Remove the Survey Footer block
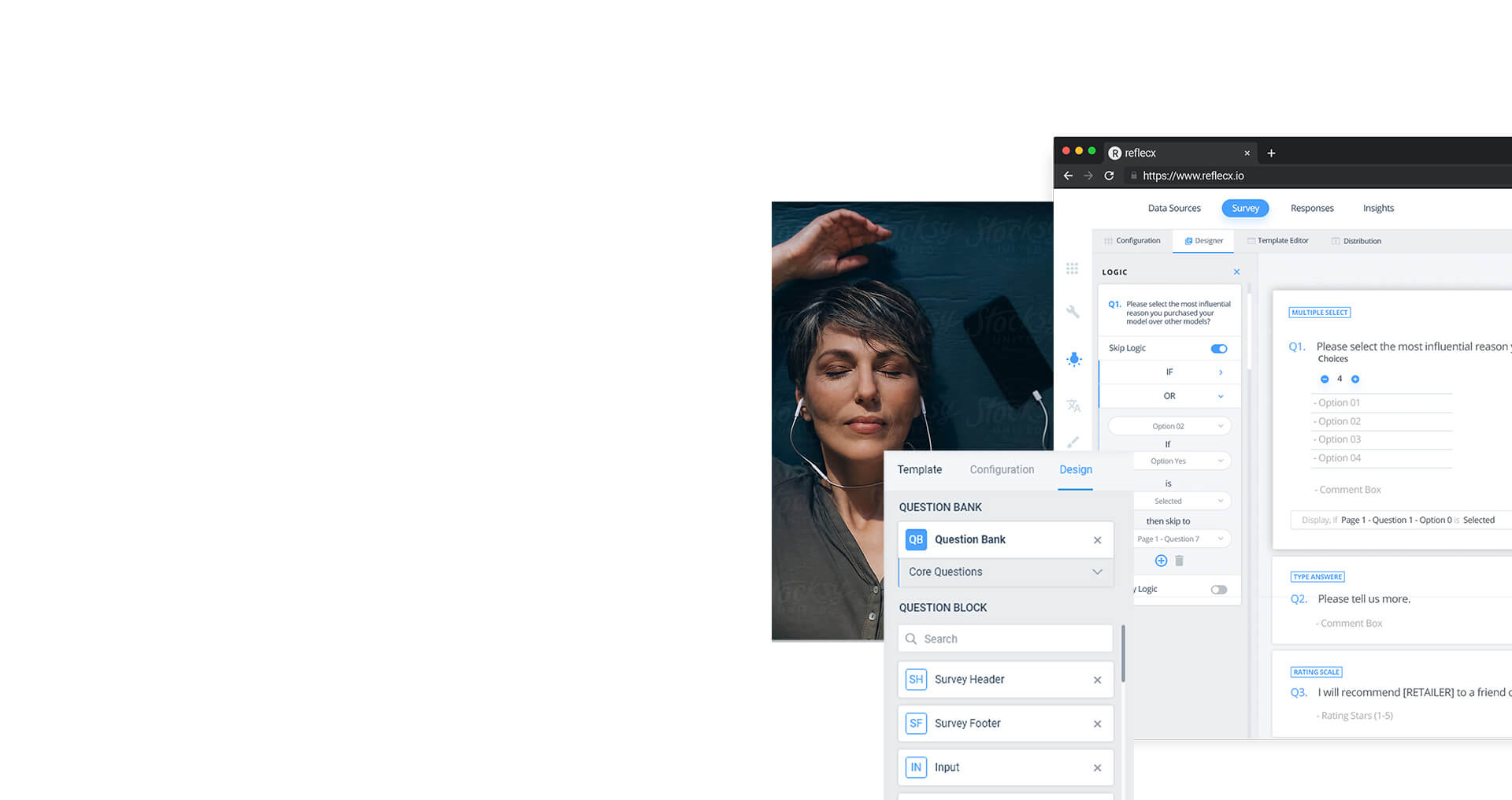The height and width of the screenshot is (800, 1512). point(1097,724)
